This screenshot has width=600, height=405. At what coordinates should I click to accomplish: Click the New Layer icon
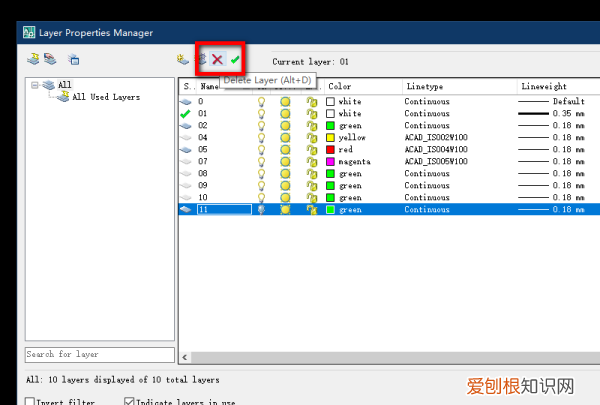pos(182,60)
